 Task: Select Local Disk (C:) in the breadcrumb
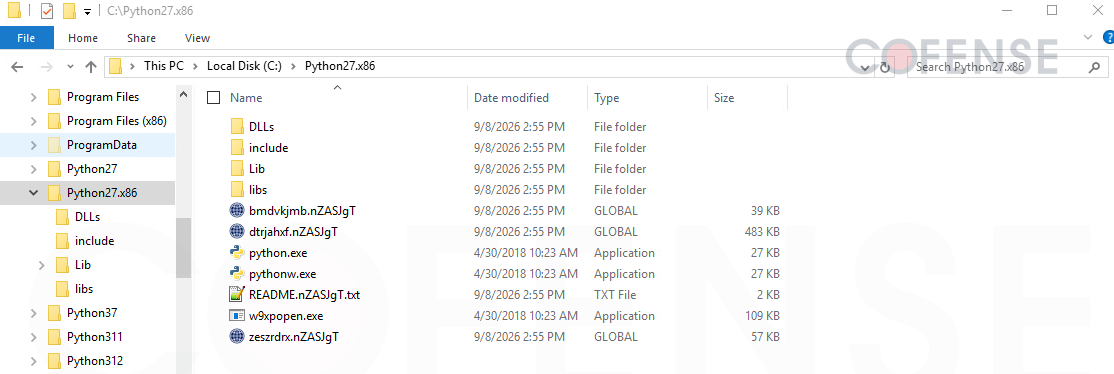pyautogui.click(x=244, y=66)
